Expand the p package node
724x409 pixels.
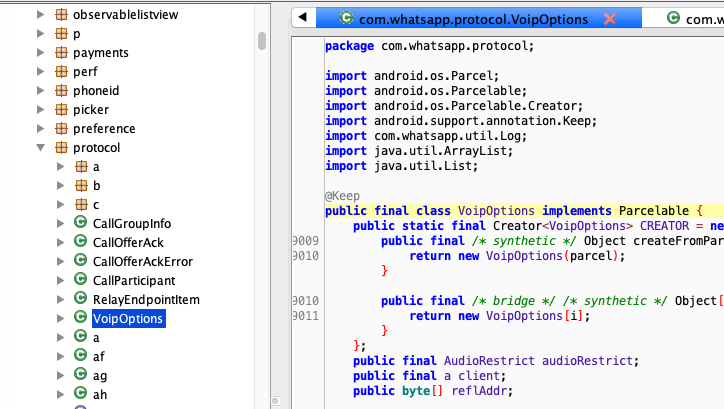(x=41, y=34)
